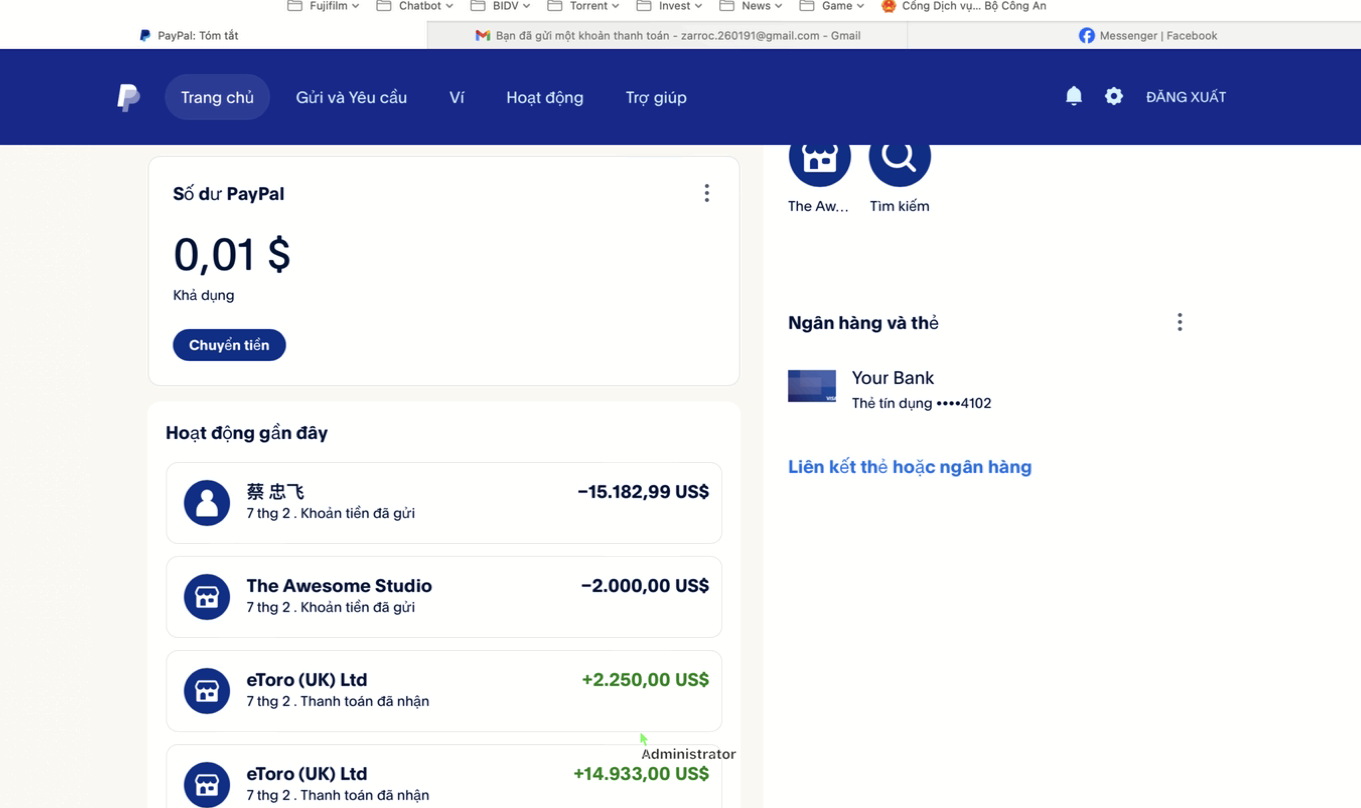1361x808 pixels.
Task: Expand the News bookmarks folder
Action: [751, 6]
